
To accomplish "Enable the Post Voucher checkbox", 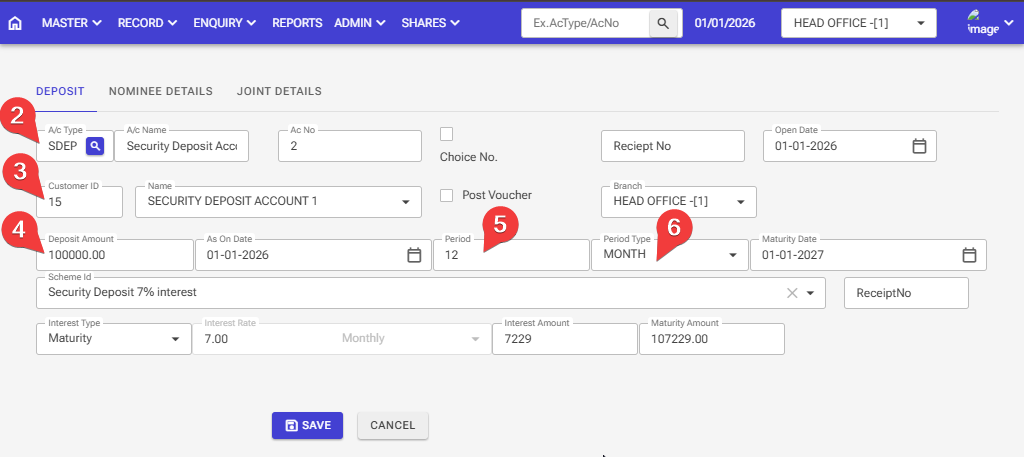I will tap(447, 195).
